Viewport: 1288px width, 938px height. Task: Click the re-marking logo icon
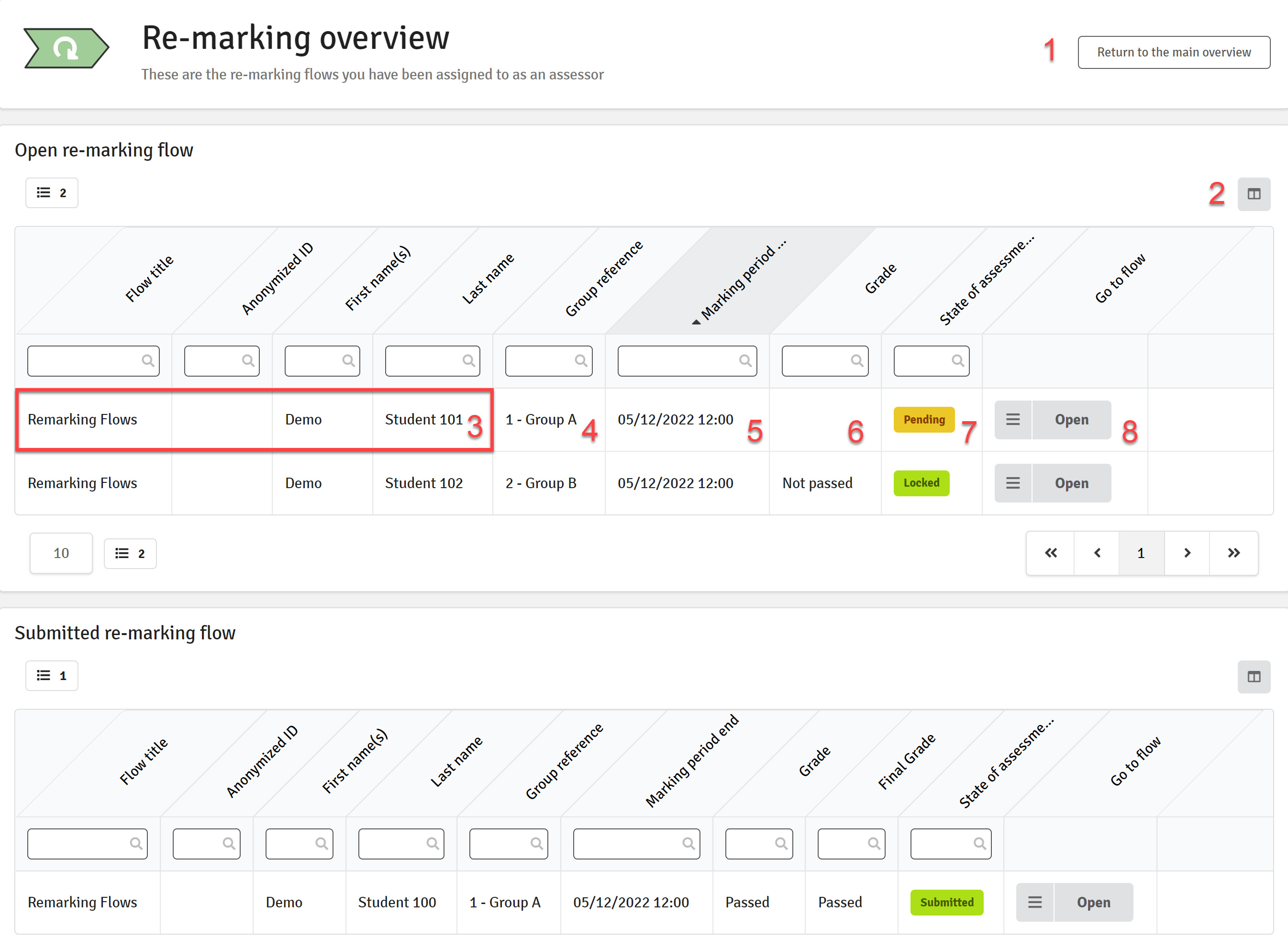click(x=67, y=48)
